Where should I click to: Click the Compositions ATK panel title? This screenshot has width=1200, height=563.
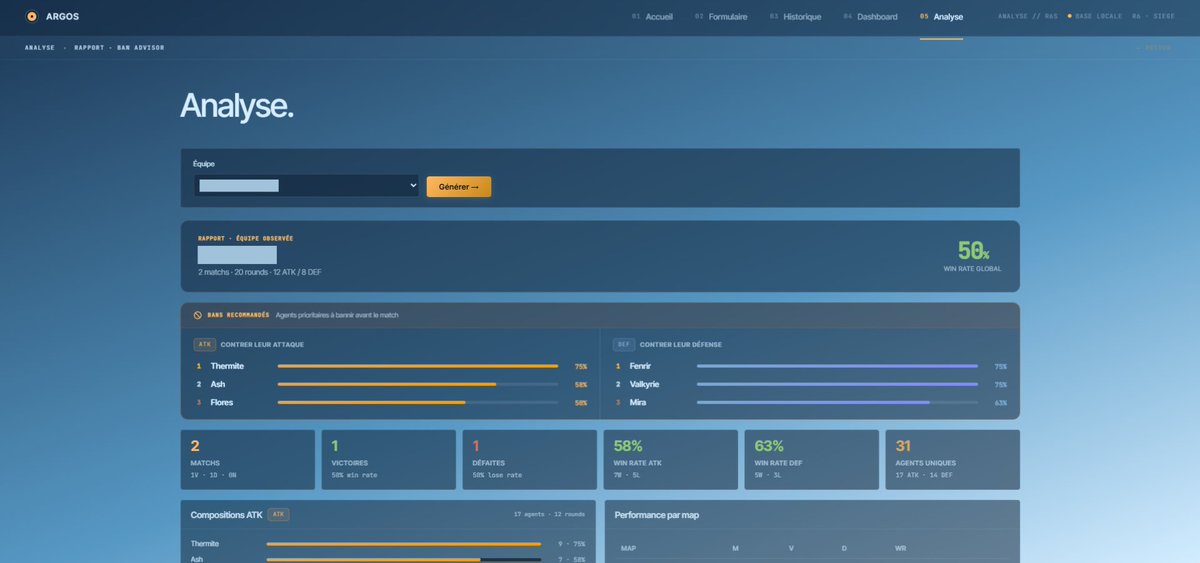coord(226,514)
